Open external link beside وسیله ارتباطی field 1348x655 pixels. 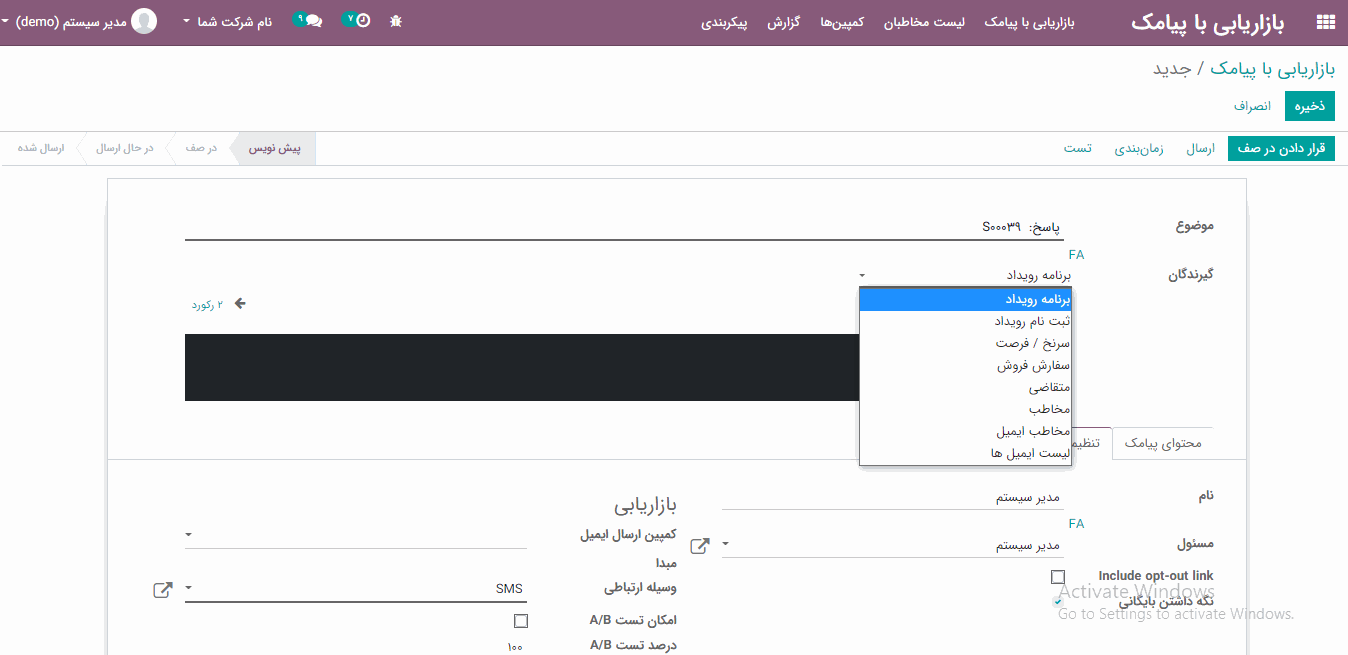(x=162, y=590)
